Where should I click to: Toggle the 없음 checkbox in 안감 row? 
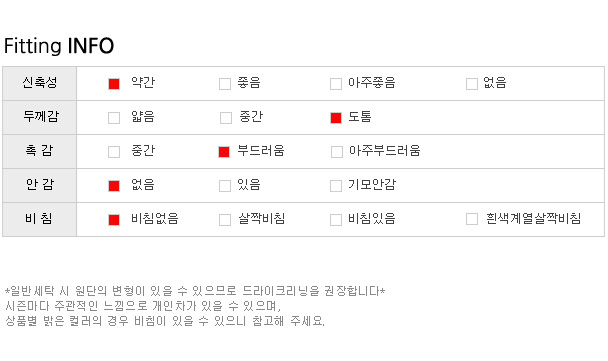(x=114, y=186)
